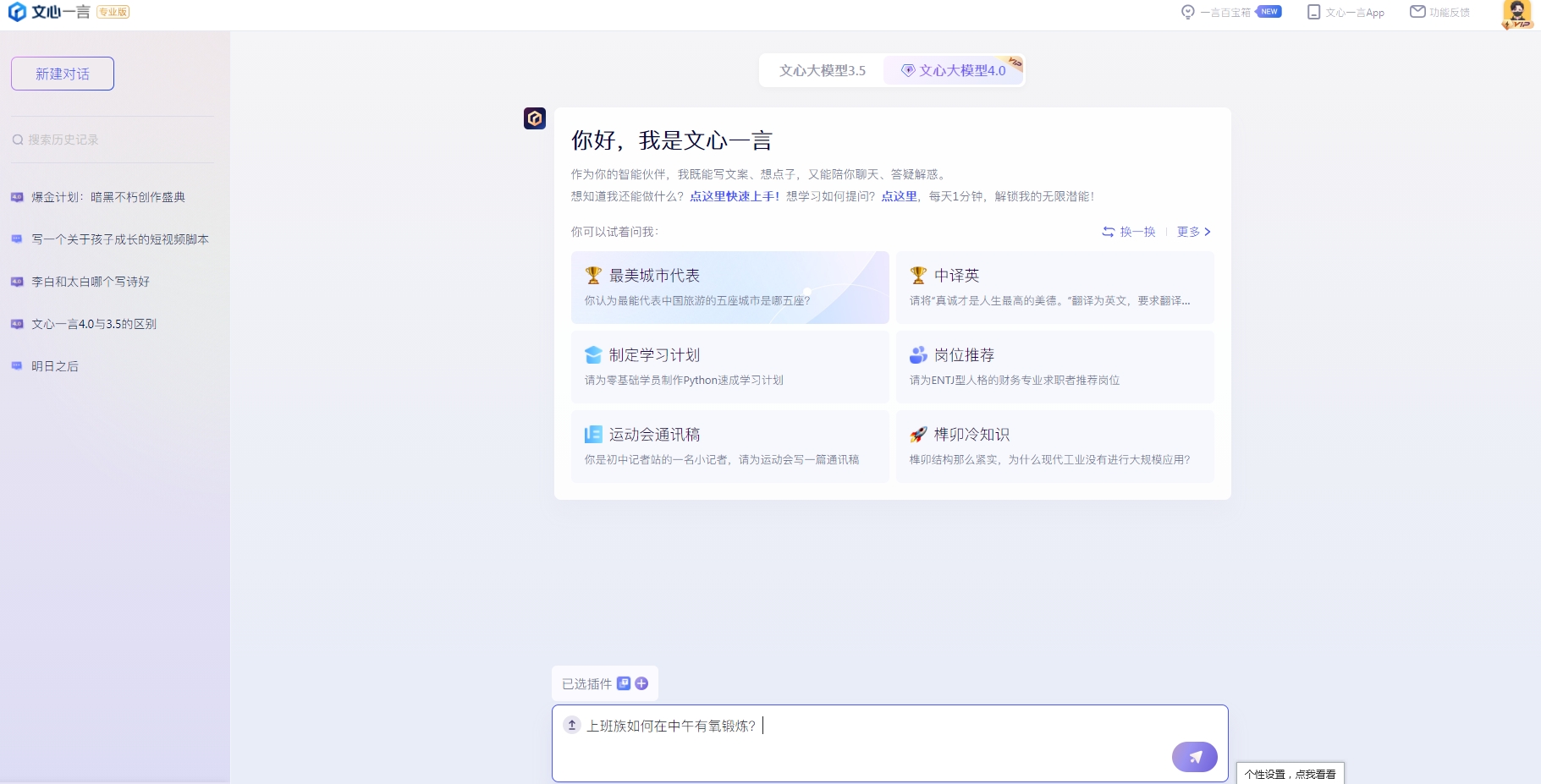This screenshot has width=1541, height=784.
Task: Click 专业版 badge
Action: [x=113, y=12]
